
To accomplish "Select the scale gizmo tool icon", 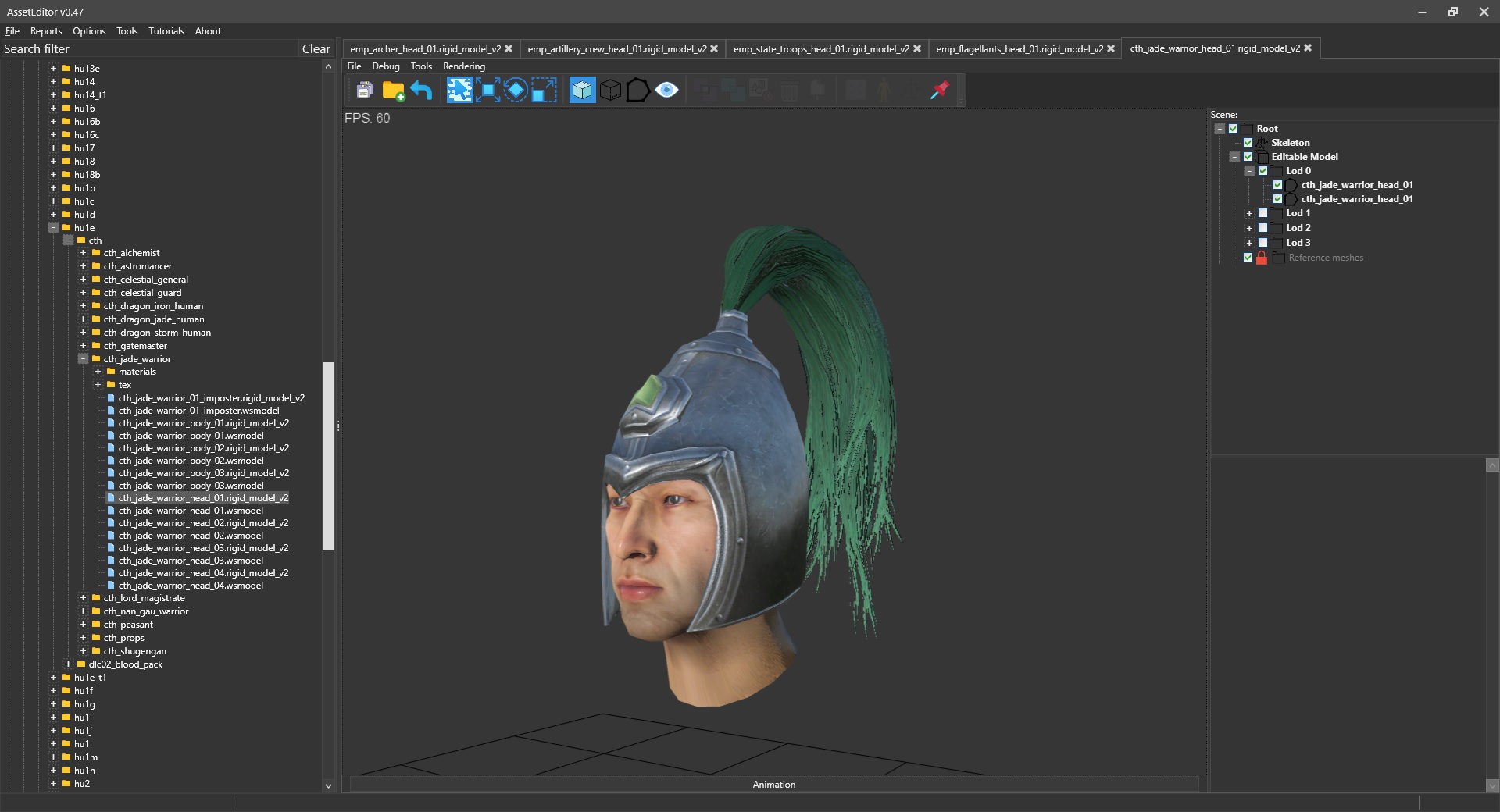I will (x=544, y=91).
